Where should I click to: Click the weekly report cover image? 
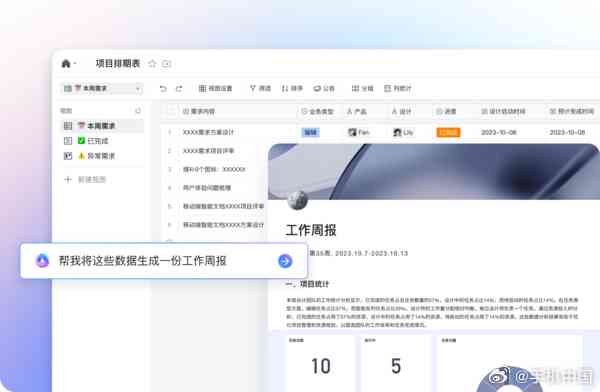point(434,172)
